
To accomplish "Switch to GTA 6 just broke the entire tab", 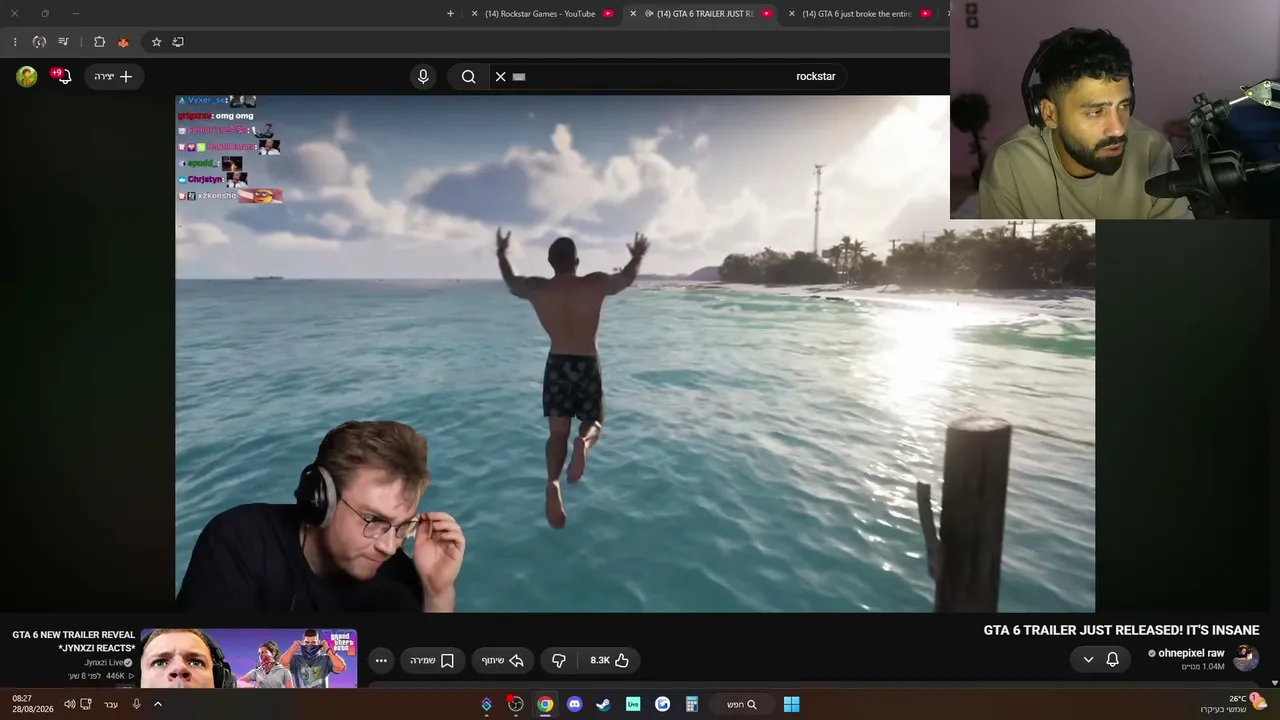I will point(860,14).
